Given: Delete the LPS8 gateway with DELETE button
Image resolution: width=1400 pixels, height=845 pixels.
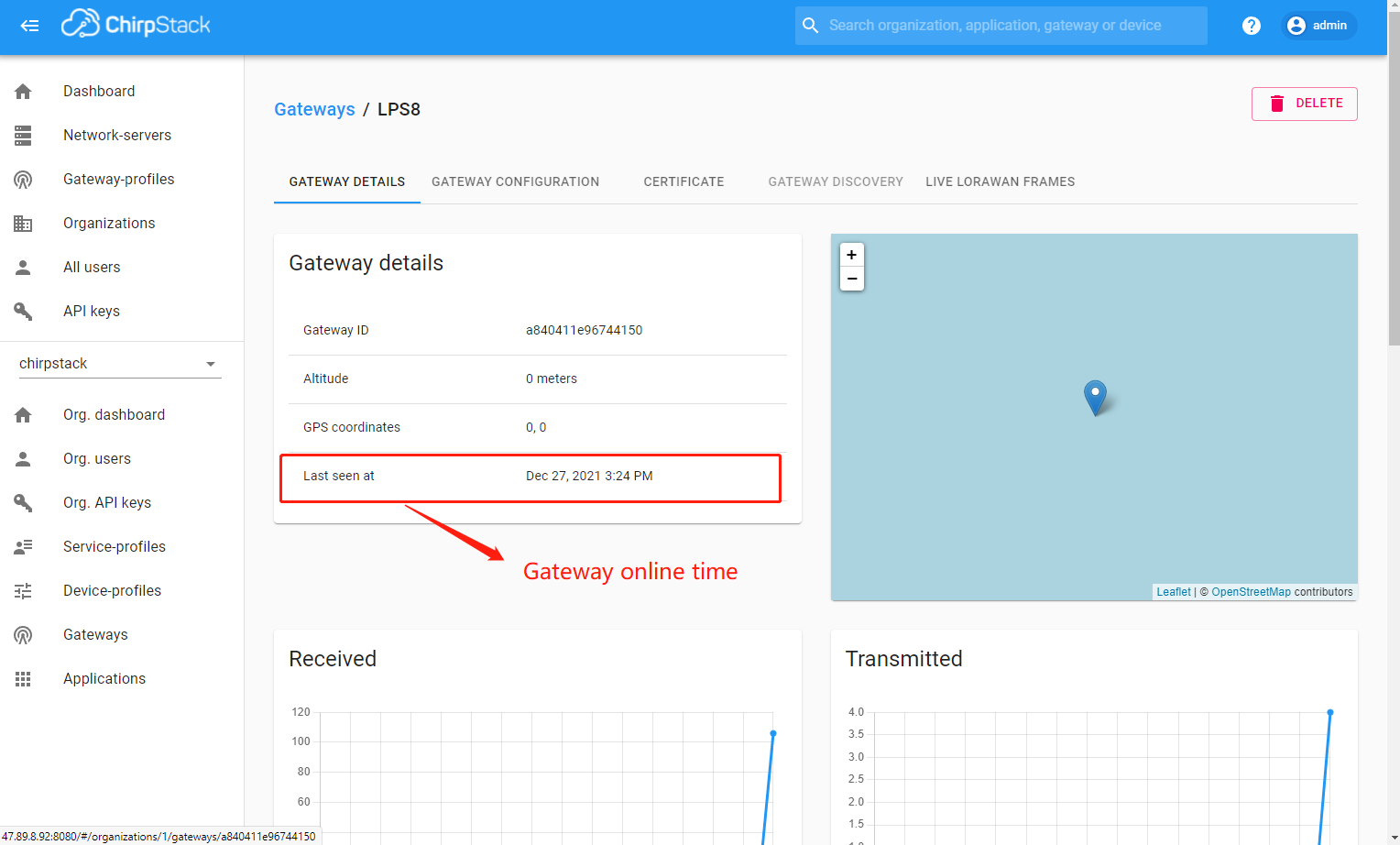Looking at the screenshot, I should [x=1304, y=104].
